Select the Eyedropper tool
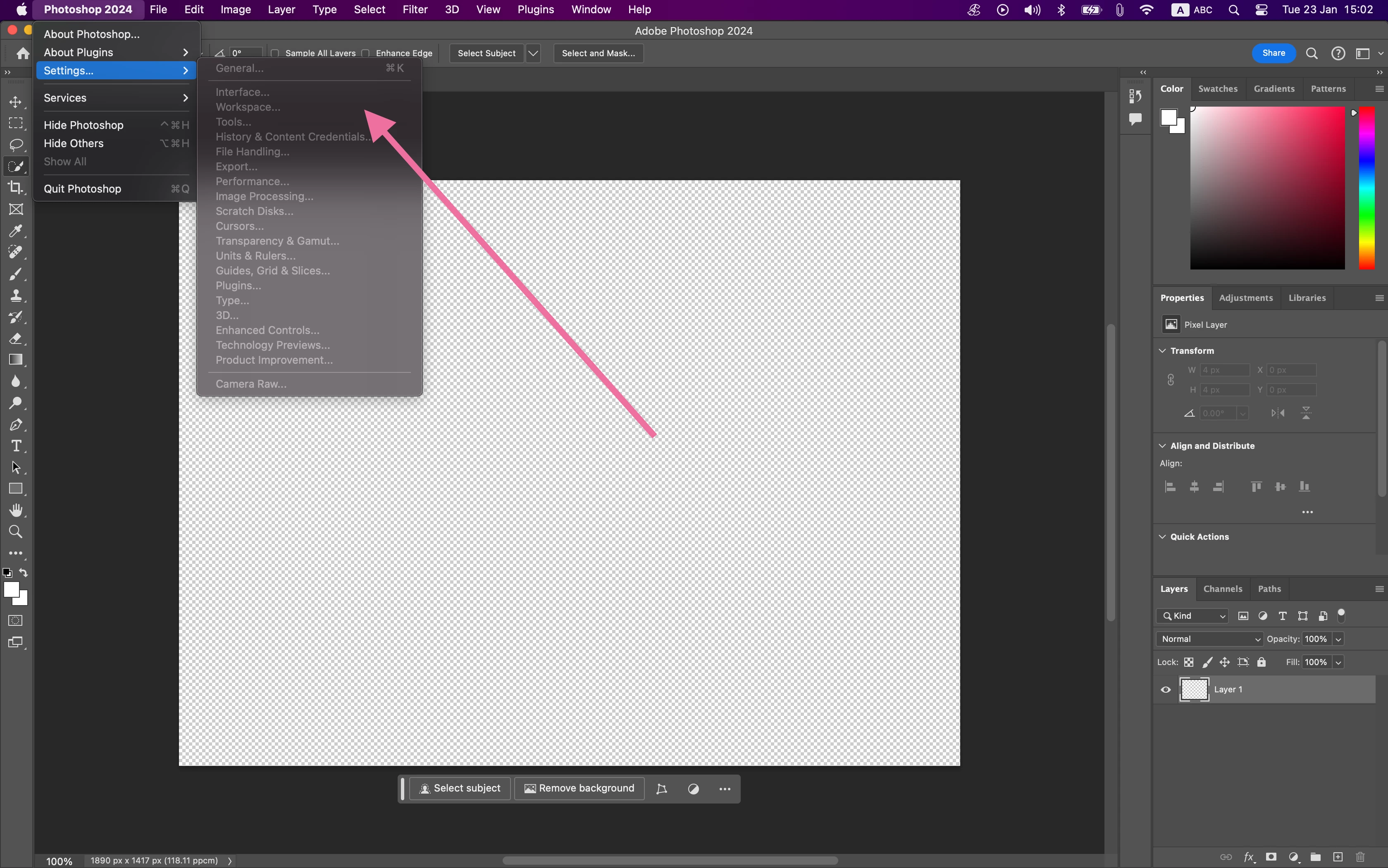 [x=15, y=231]
